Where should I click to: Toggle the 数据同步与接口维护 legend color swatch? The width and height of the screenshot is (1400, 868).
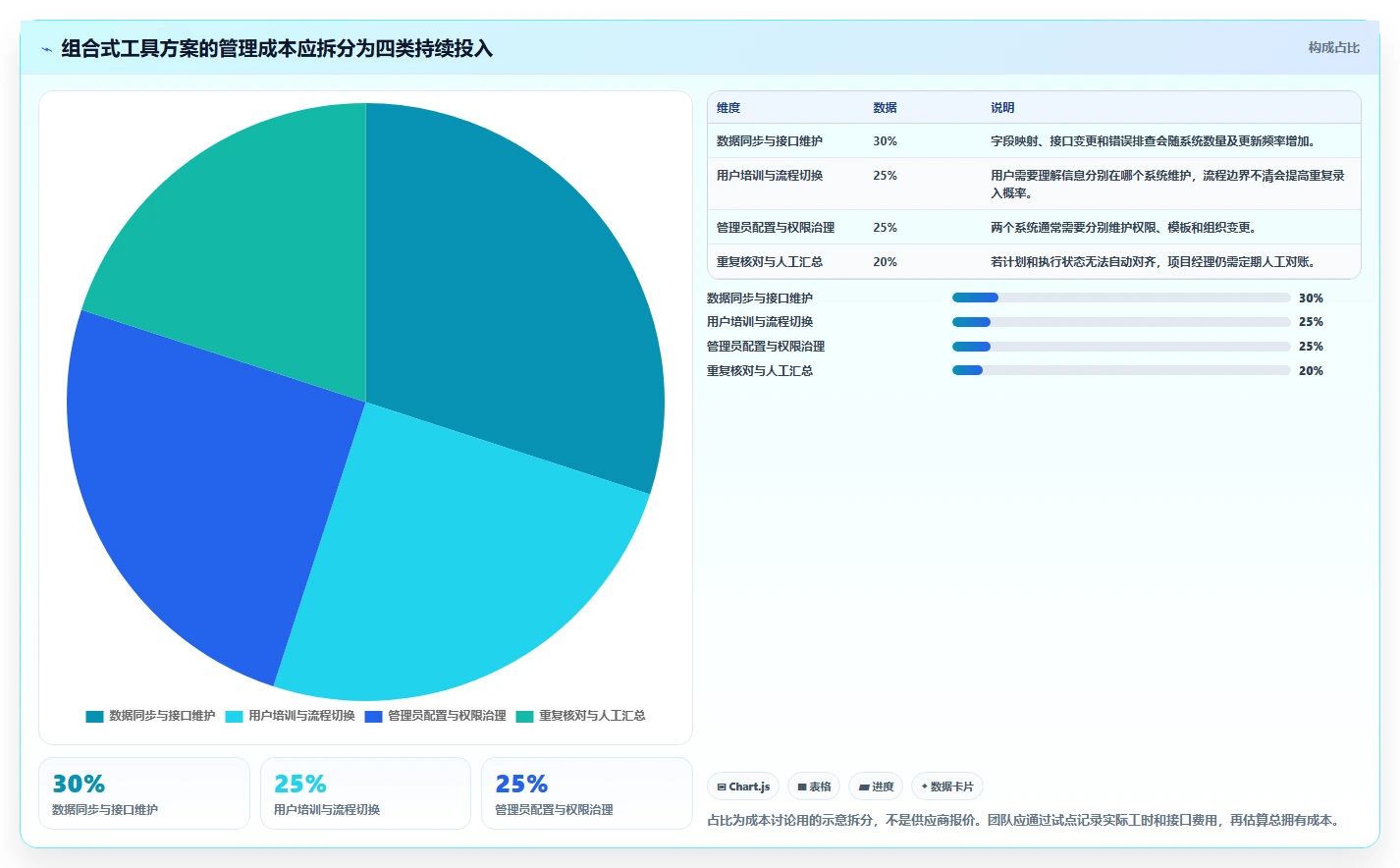pos(94,716)
